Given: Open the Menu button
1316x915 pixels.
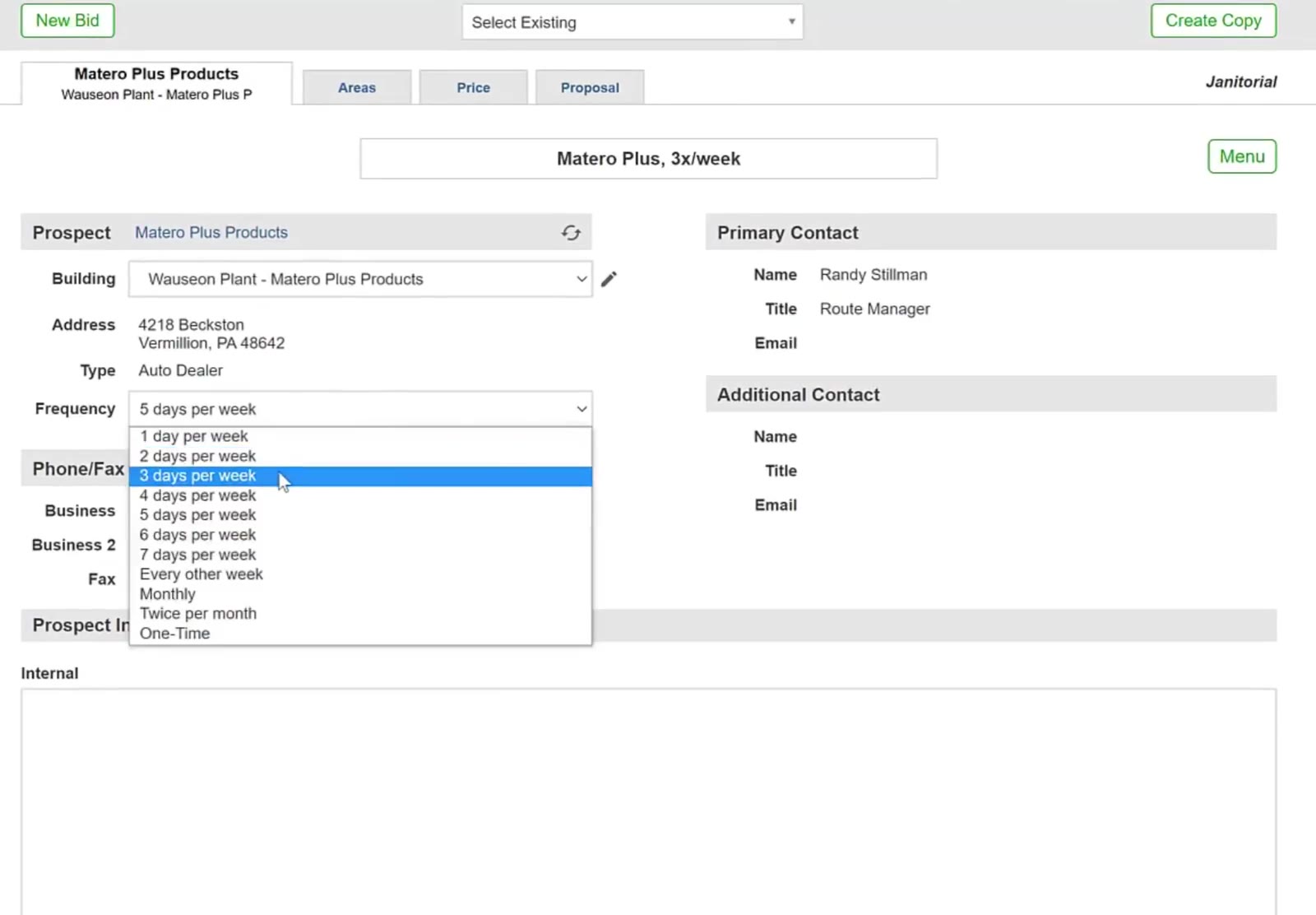Looking at the screenshot, I should (1242, 156).
